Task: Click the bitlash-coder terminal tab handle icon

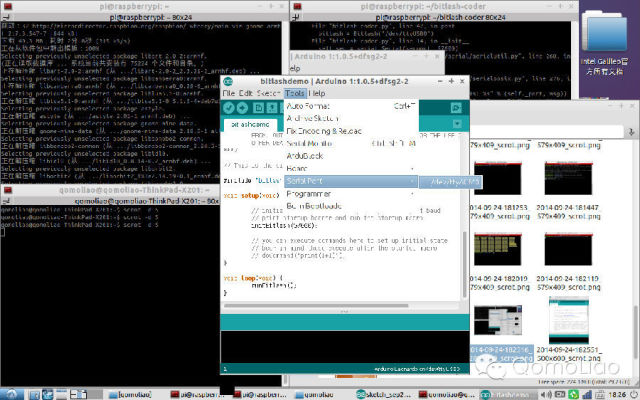Action: (x=297, y=17)
